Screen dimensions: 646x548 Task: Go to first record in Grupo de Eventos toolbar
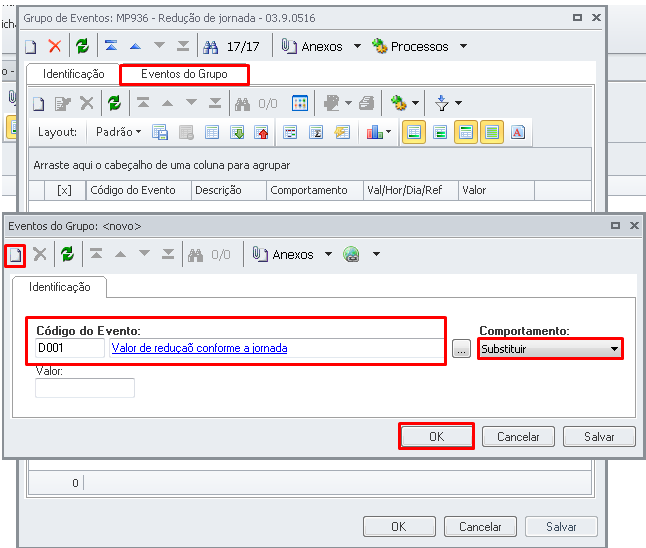pyautogui.click(x=111, y=45)
